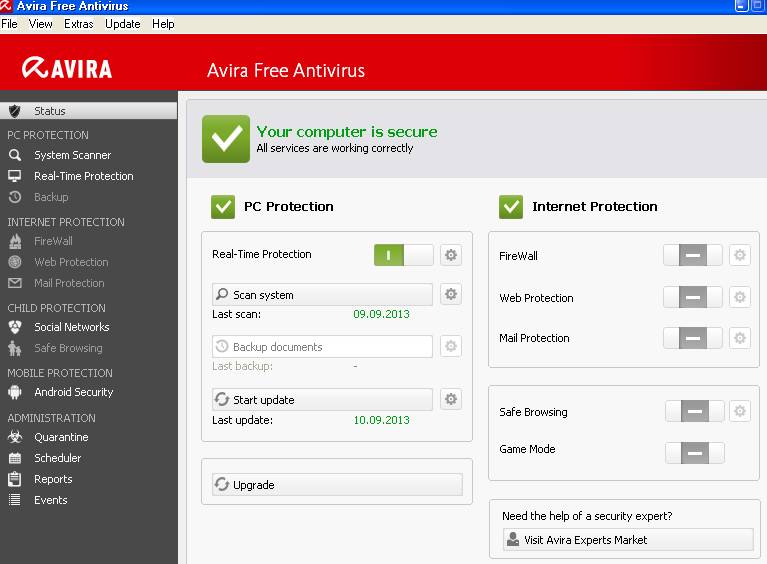Select Status in the sidebar
Image resolution: width=767 pixels, height=564 pixels.
point(89,111)
